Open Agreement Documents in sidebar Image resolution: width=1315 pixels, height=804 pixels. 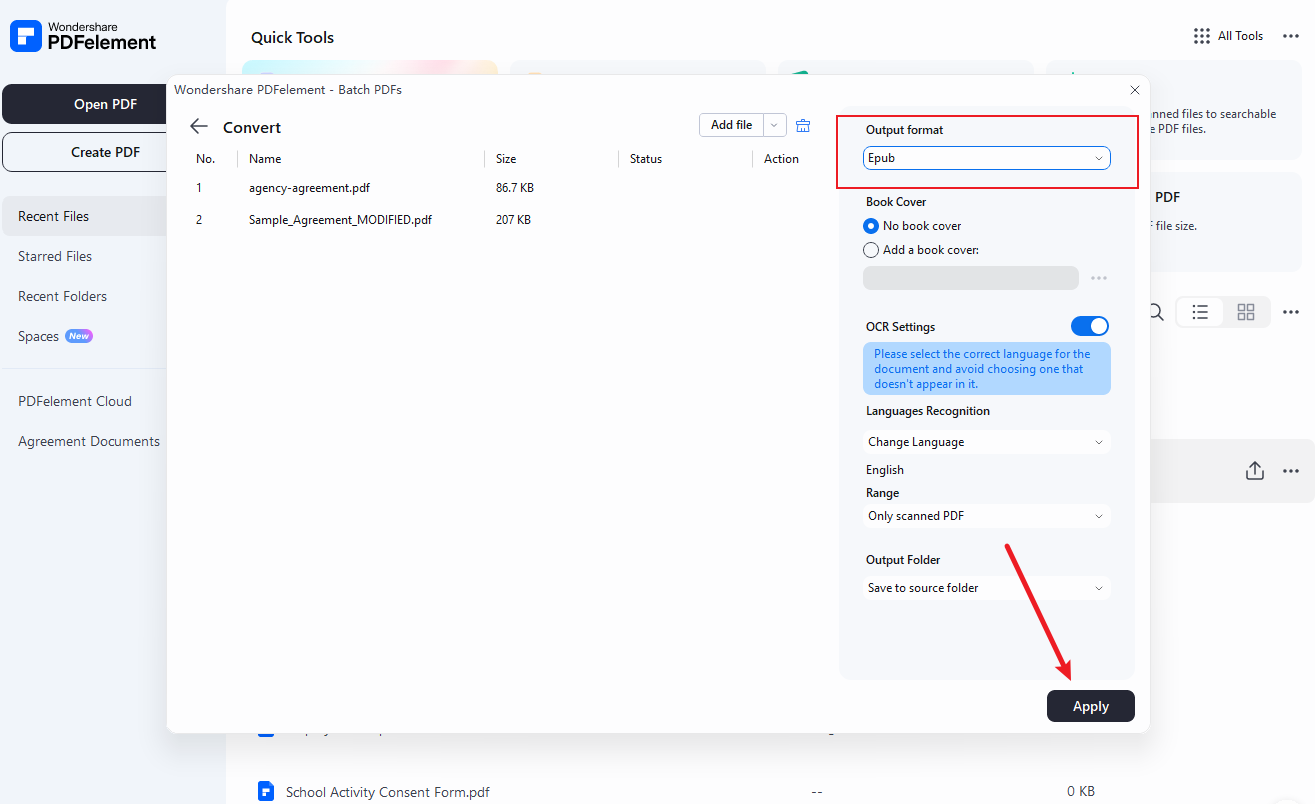(x=89, y=441)
